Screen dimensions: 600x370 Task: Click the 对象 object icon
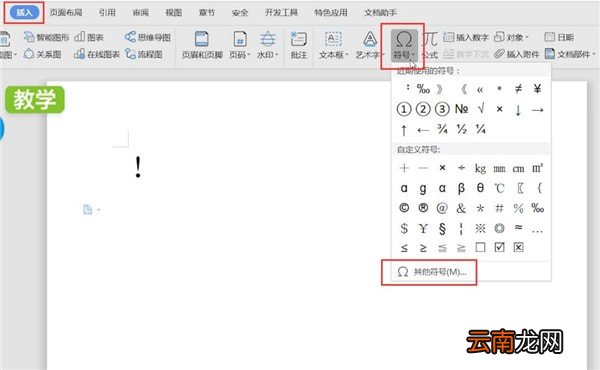(x=499, y=37)
